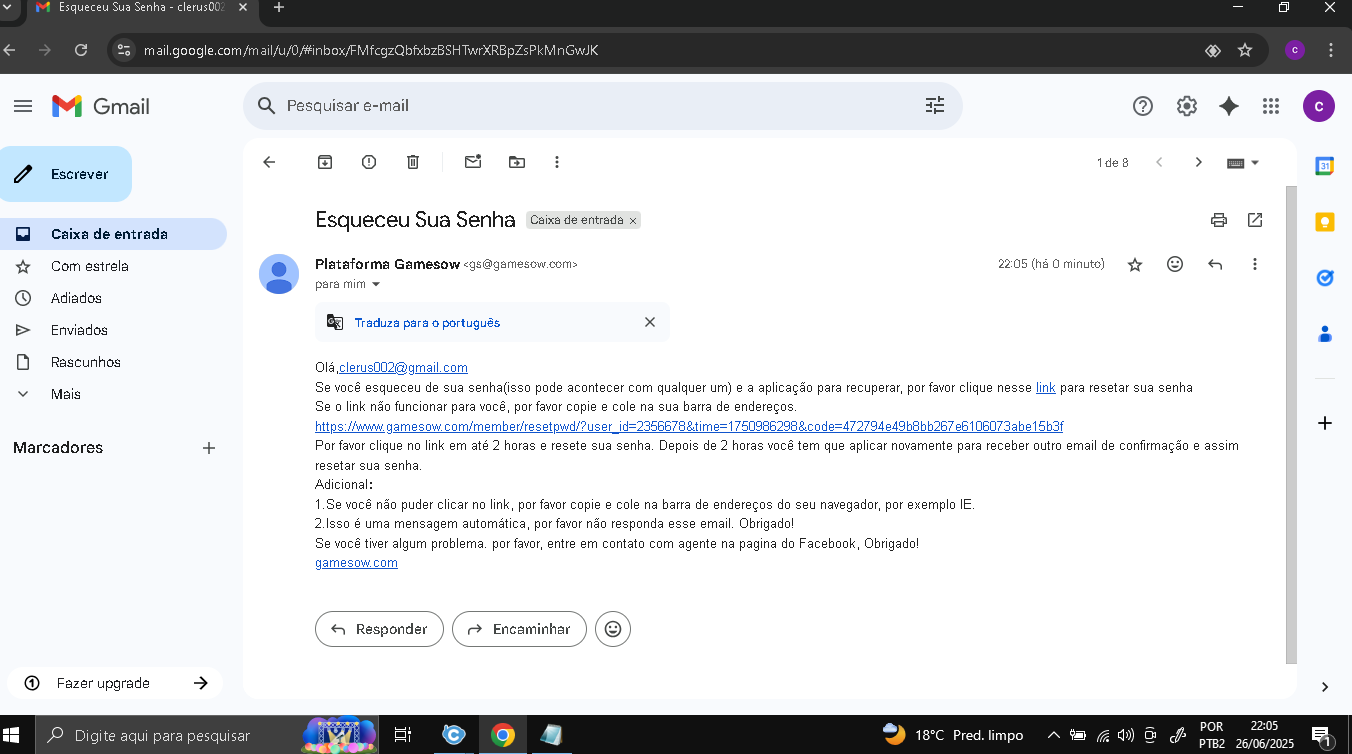This screenshot has height=754, width=1352.
Task: Open Google Calendar side panel
Action: coord(1325,166)
